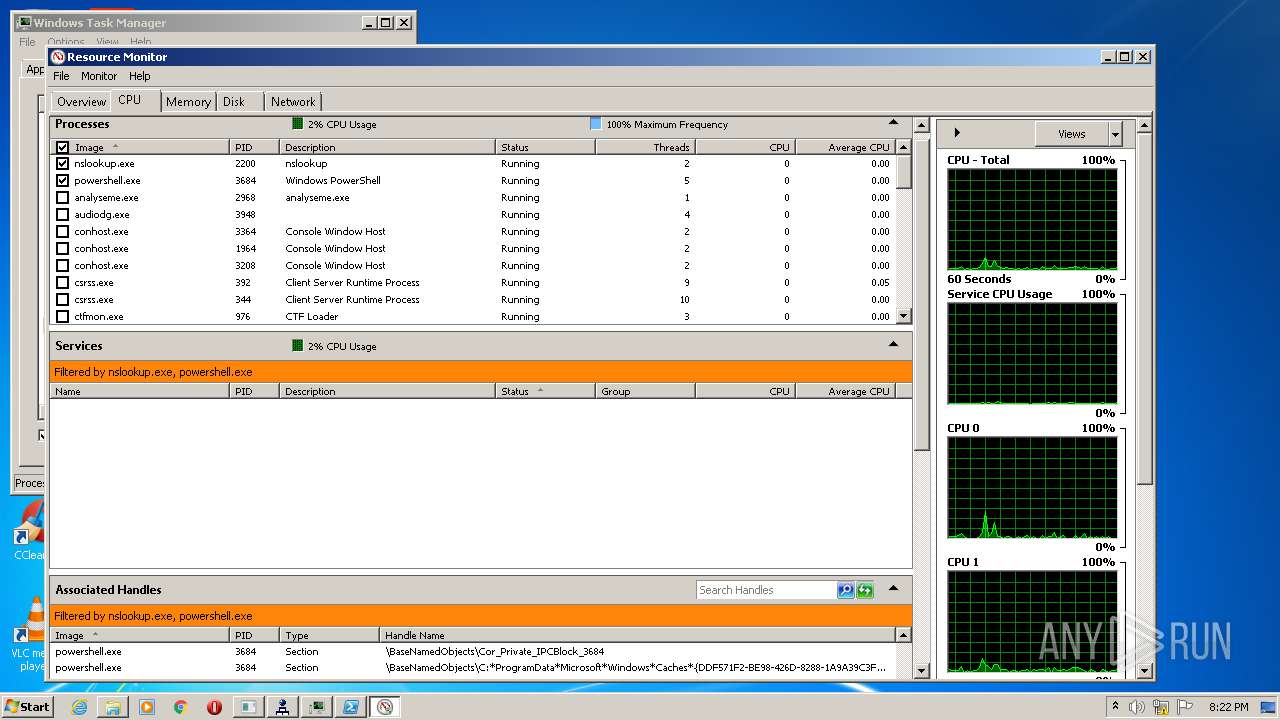This screenshot has width=1280, height=720.
Task: Check conhost.exe PID 3208 checkbox
Action: click(63, 266)
